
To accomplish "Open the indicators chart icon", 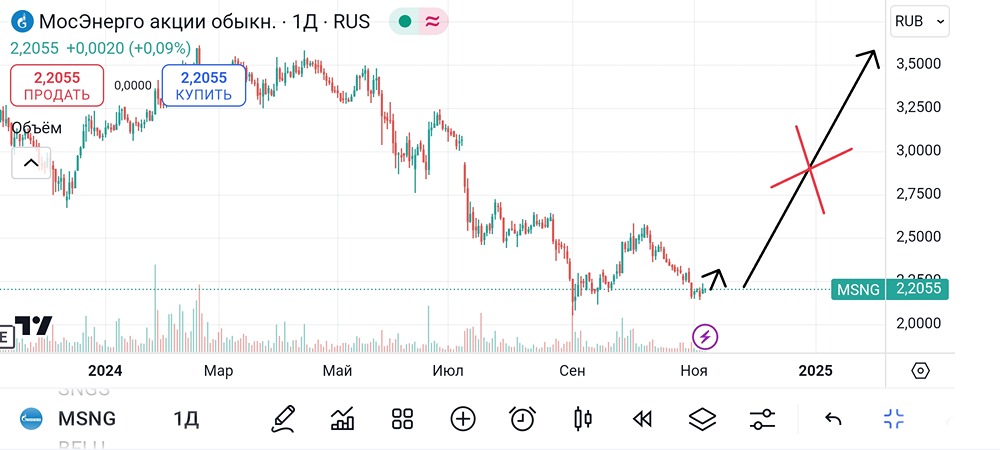I will point(343,419).
